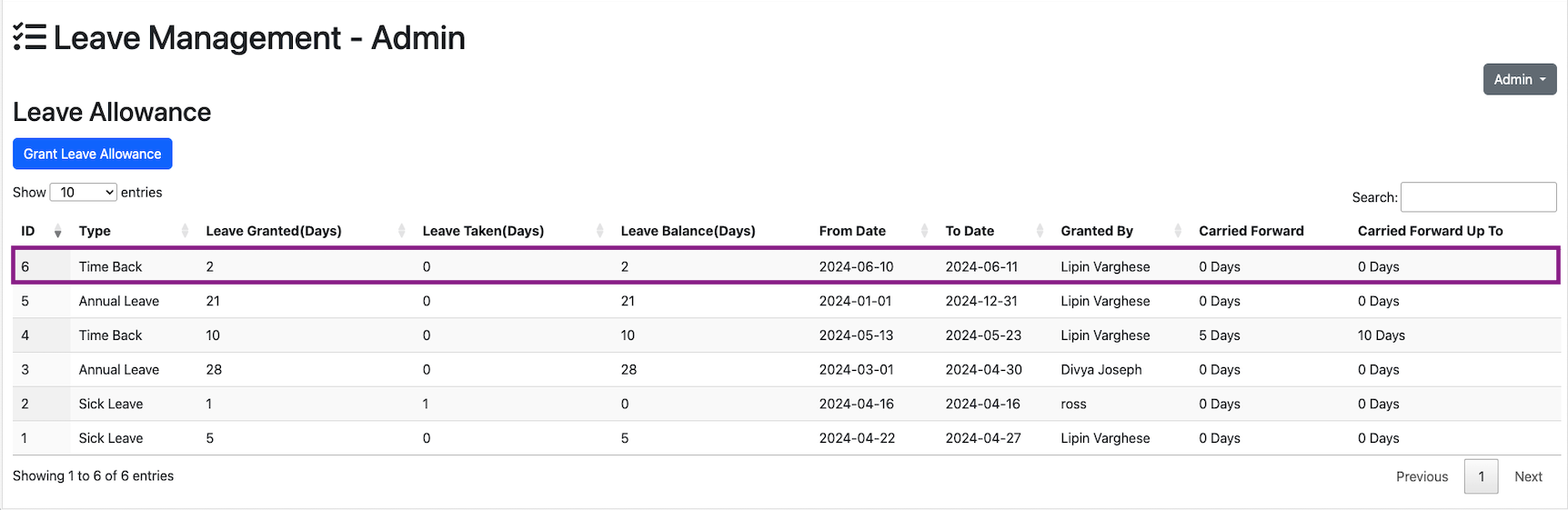The height and width of the screenshot is (510, 1568).
Task: Go to Previous page
Action: tap(1422, 476)
